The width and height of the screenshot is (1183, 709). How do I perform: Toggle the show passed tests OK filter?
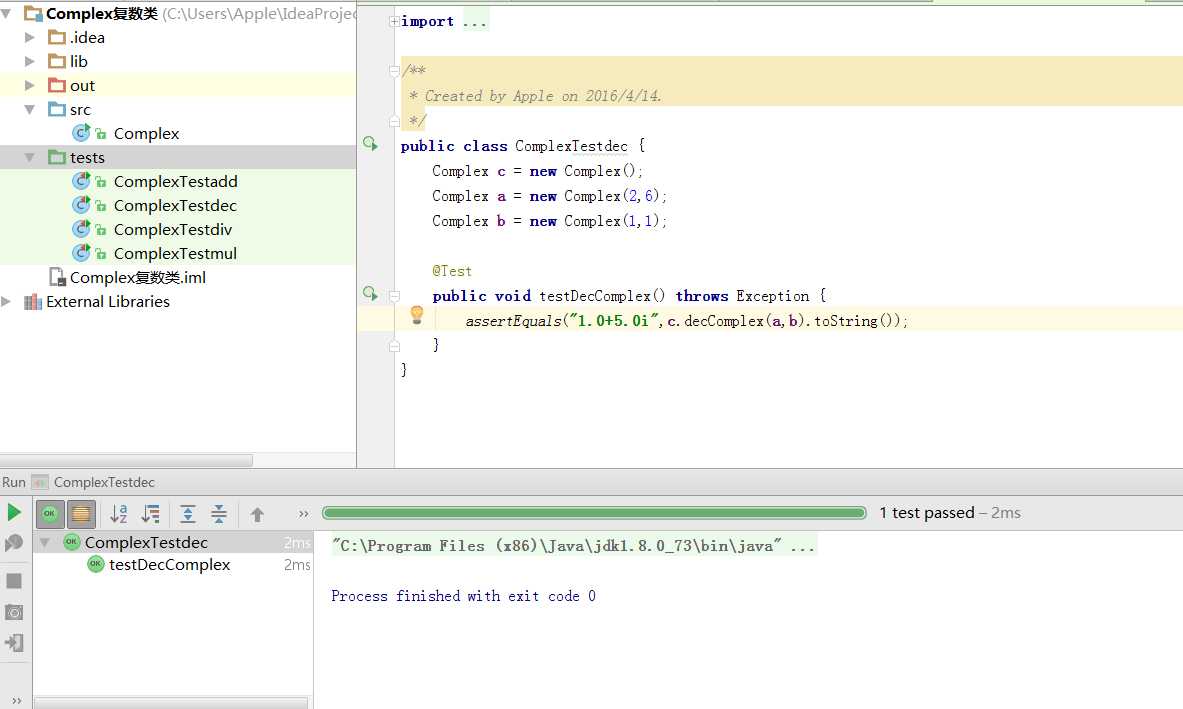tap(50, 514)
